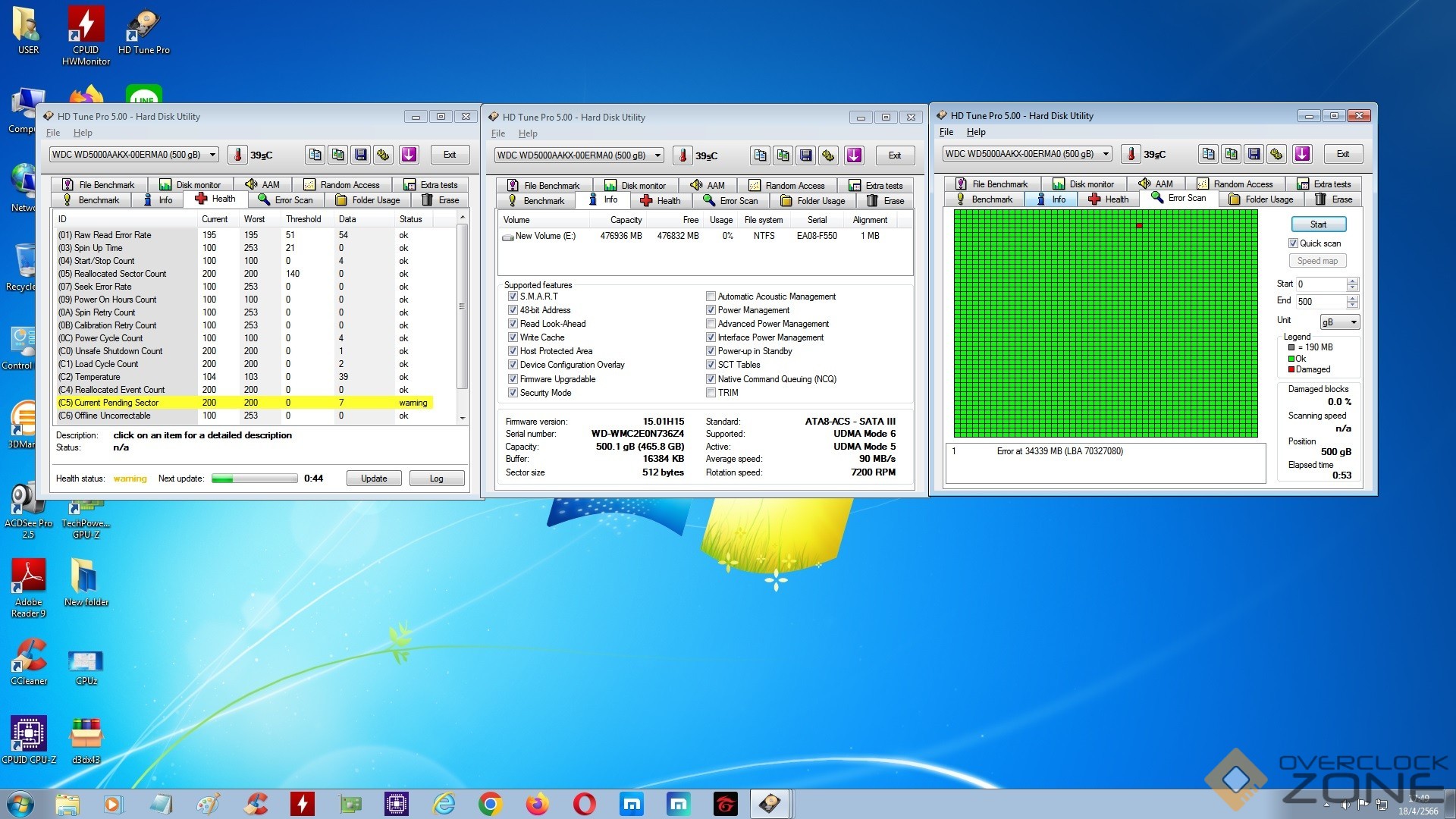
Task: Click the save floppy-disk icon in the Error Scan window
Action: [x=1254, y=154]
